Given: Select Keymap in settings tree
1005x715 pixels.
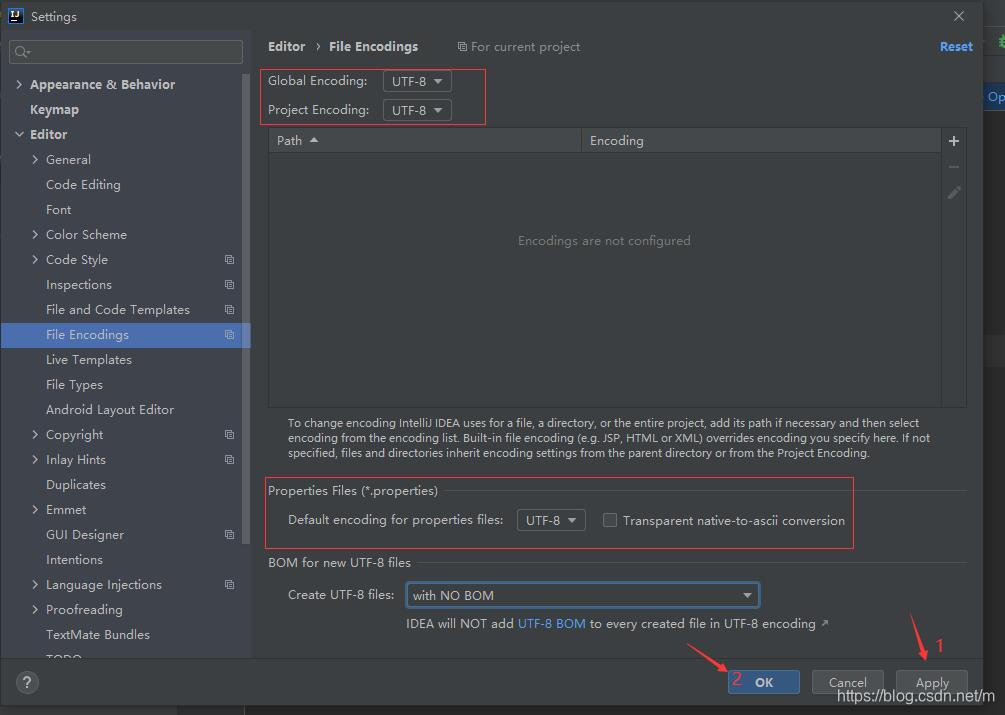Looking at the screenshot, I should [x=54, y=110].
